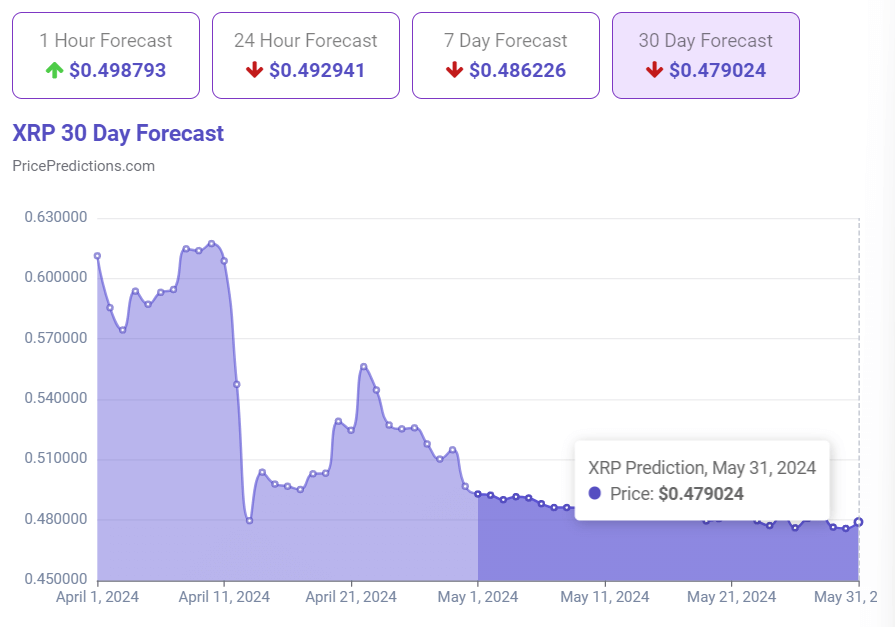Image resolution: width=895 pixels, height=627 pixels.
Task: Click the 0.510000 y-axis label
Action: tap(56, 459)
